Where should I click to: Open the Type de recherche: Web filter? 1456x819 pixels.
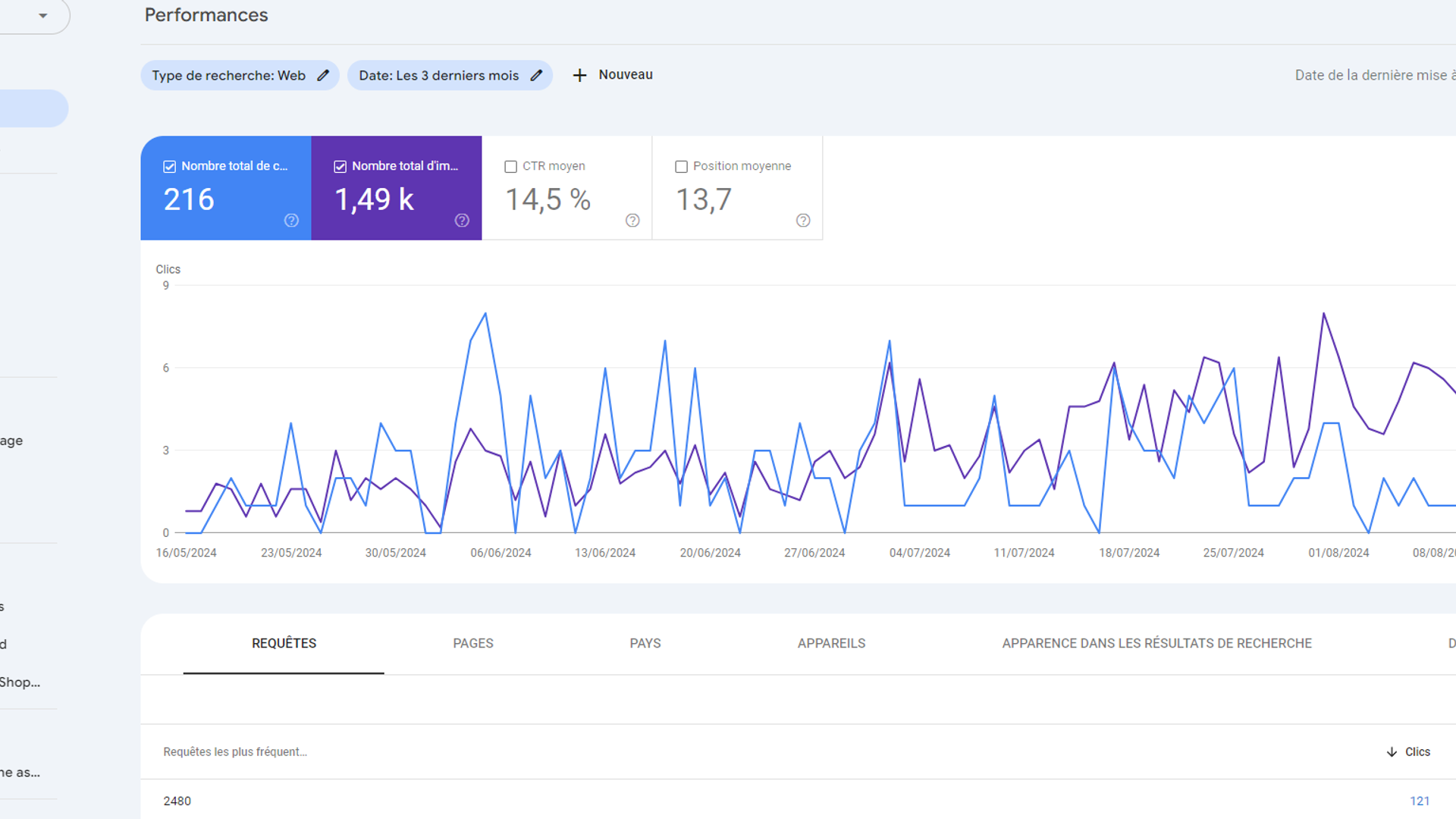pos(227,75)
